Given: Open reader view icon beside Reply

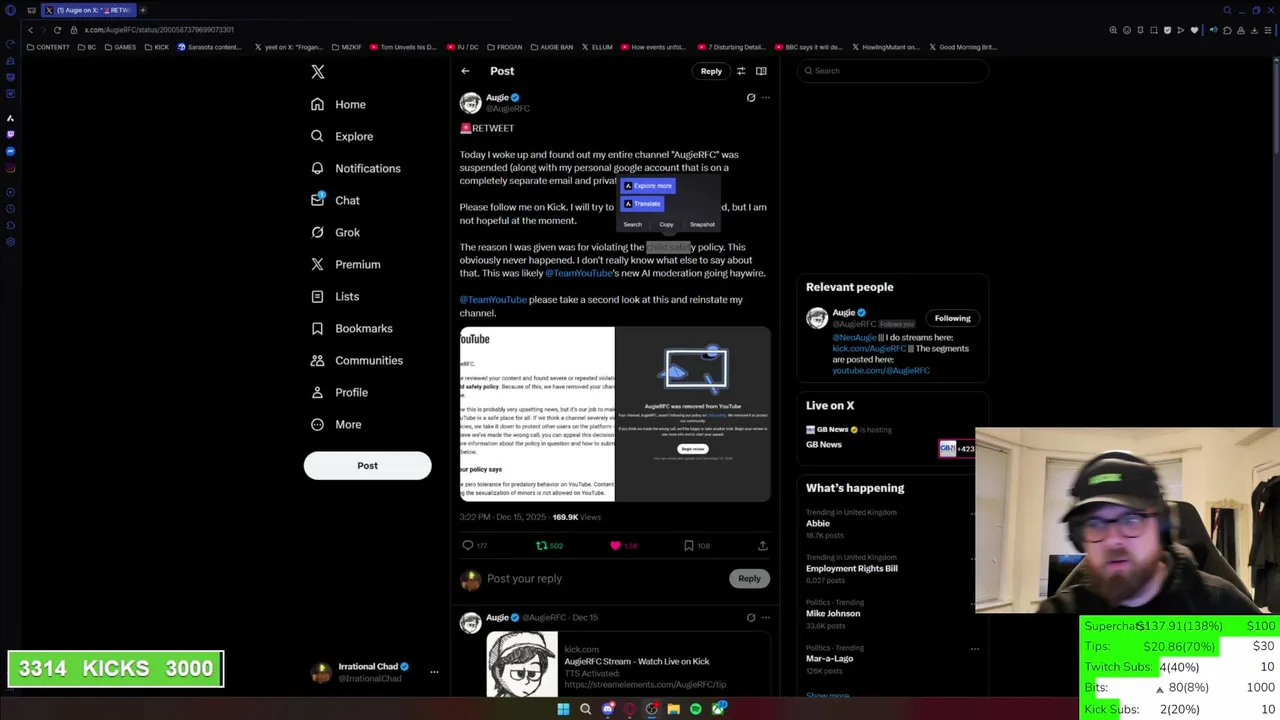Looking at the screenshot, I should (761, 71).
